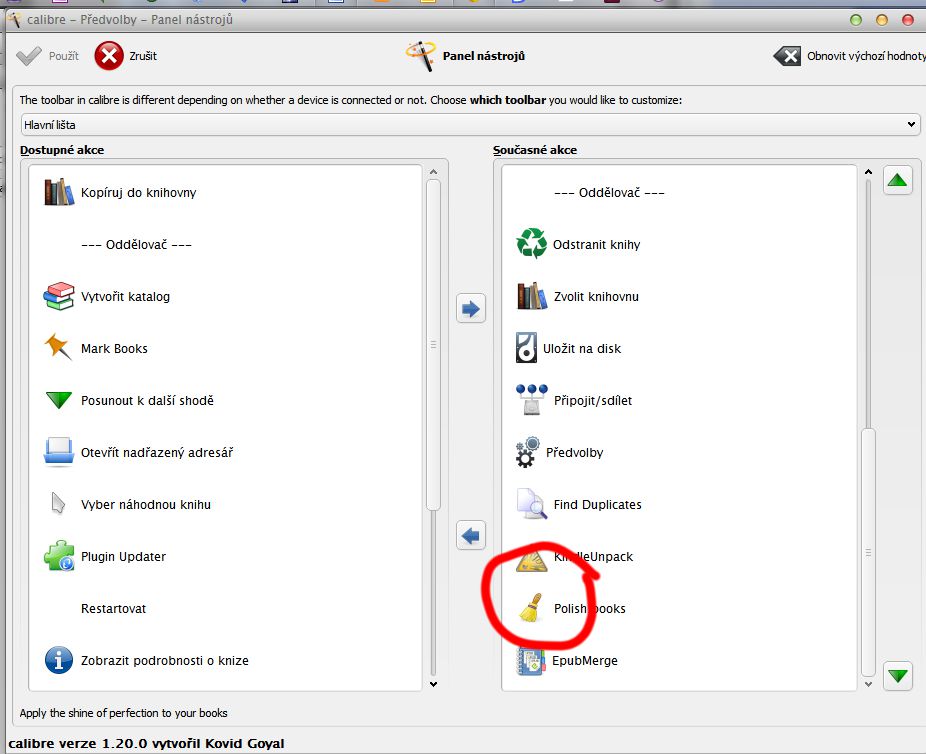Screen dimensions: 926x754
Task: Select the Oddělovač entry in Současné akce
Action: click(x=609, y=192)
